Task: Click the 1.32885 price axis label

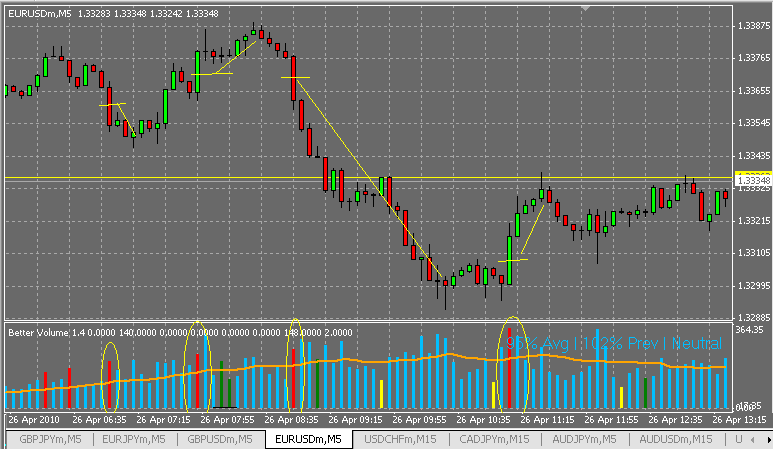Action: pyautogui.click(x=754, y=317)
